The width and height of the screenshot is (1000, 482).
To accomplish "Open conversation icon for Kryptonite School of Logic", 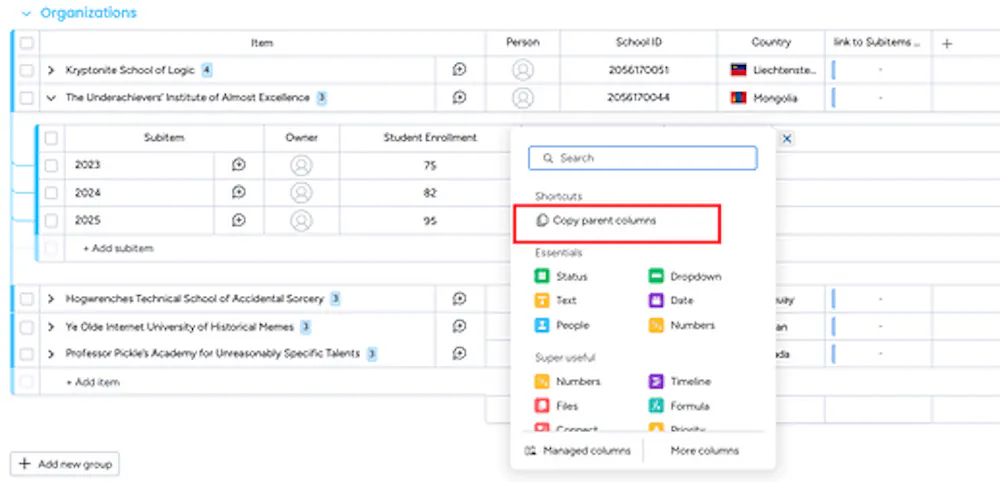I will pos(459,70).
